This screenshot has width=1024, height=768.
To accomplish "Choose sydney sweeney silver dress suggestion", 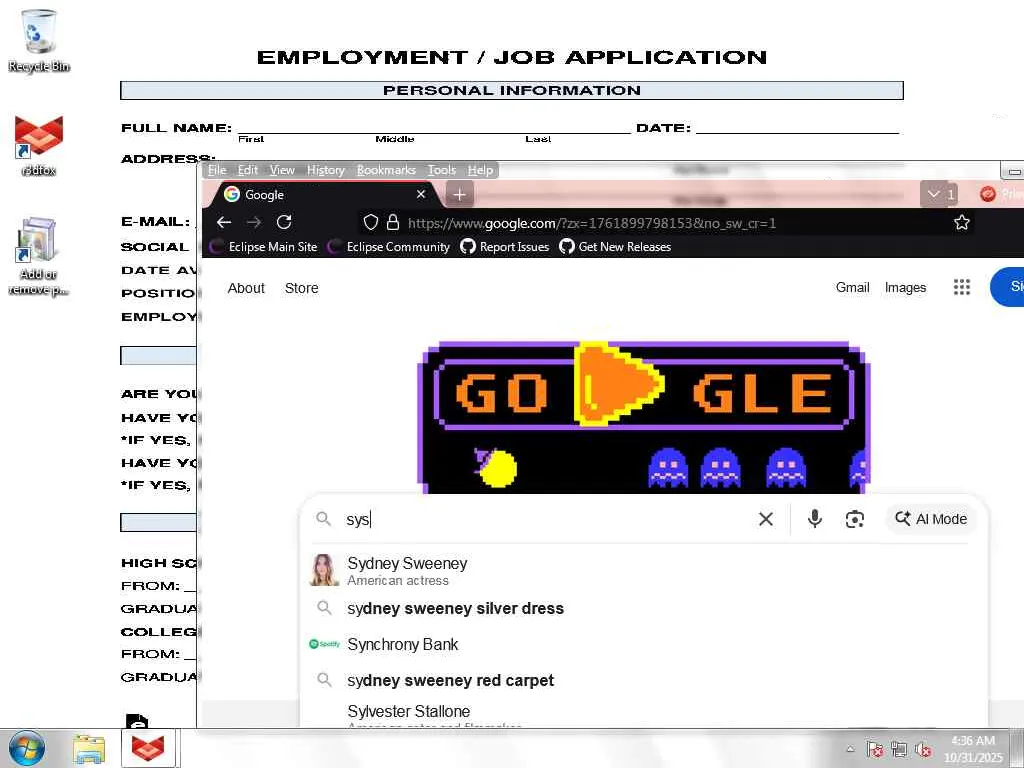I will (643, 608).
